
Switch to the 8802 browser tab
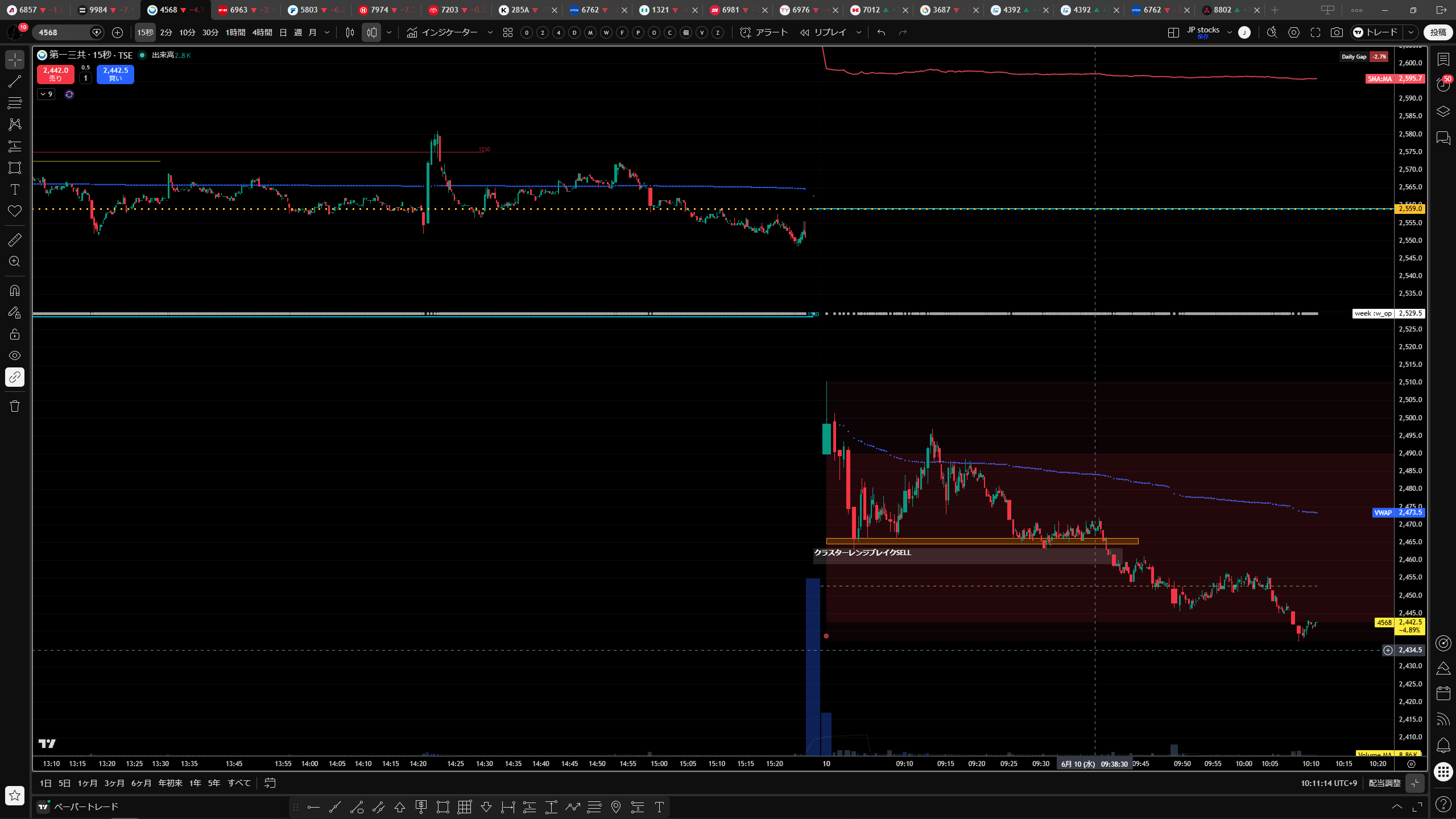(x=1230, y=10)
